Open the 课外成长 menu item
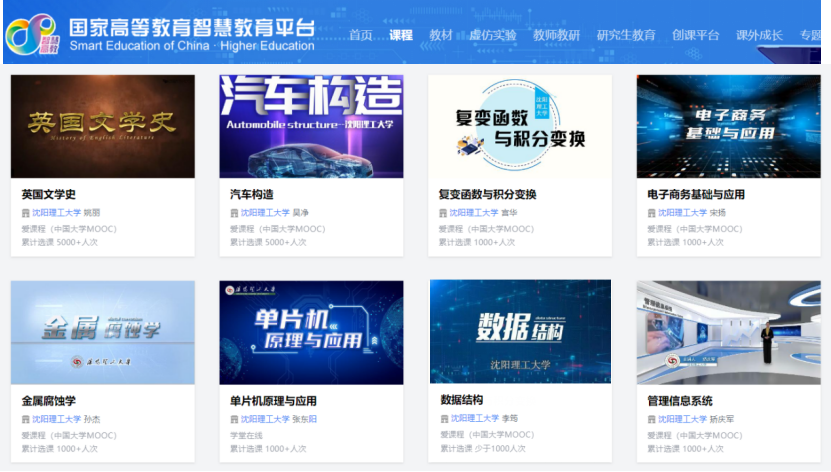 tap(759, 35)
